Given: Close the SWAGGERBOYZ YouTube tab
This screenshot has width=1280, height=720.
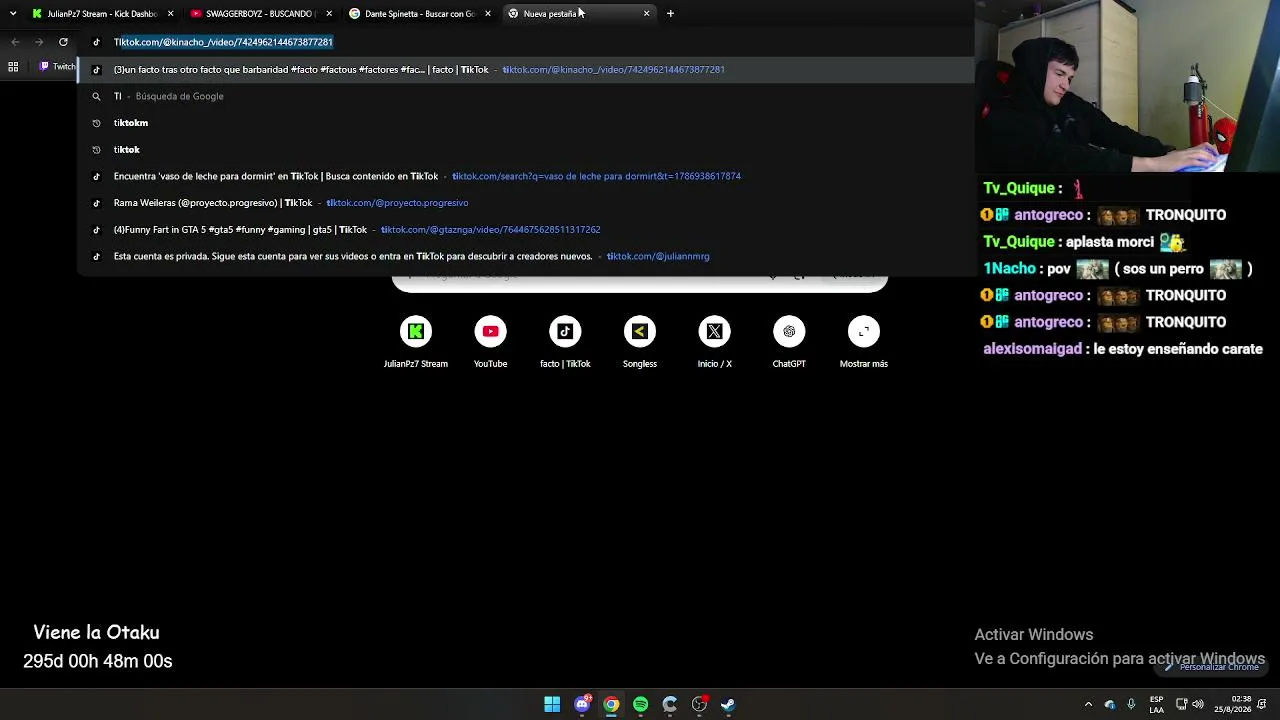Looking at the screenshot, I should coord(329,14).
